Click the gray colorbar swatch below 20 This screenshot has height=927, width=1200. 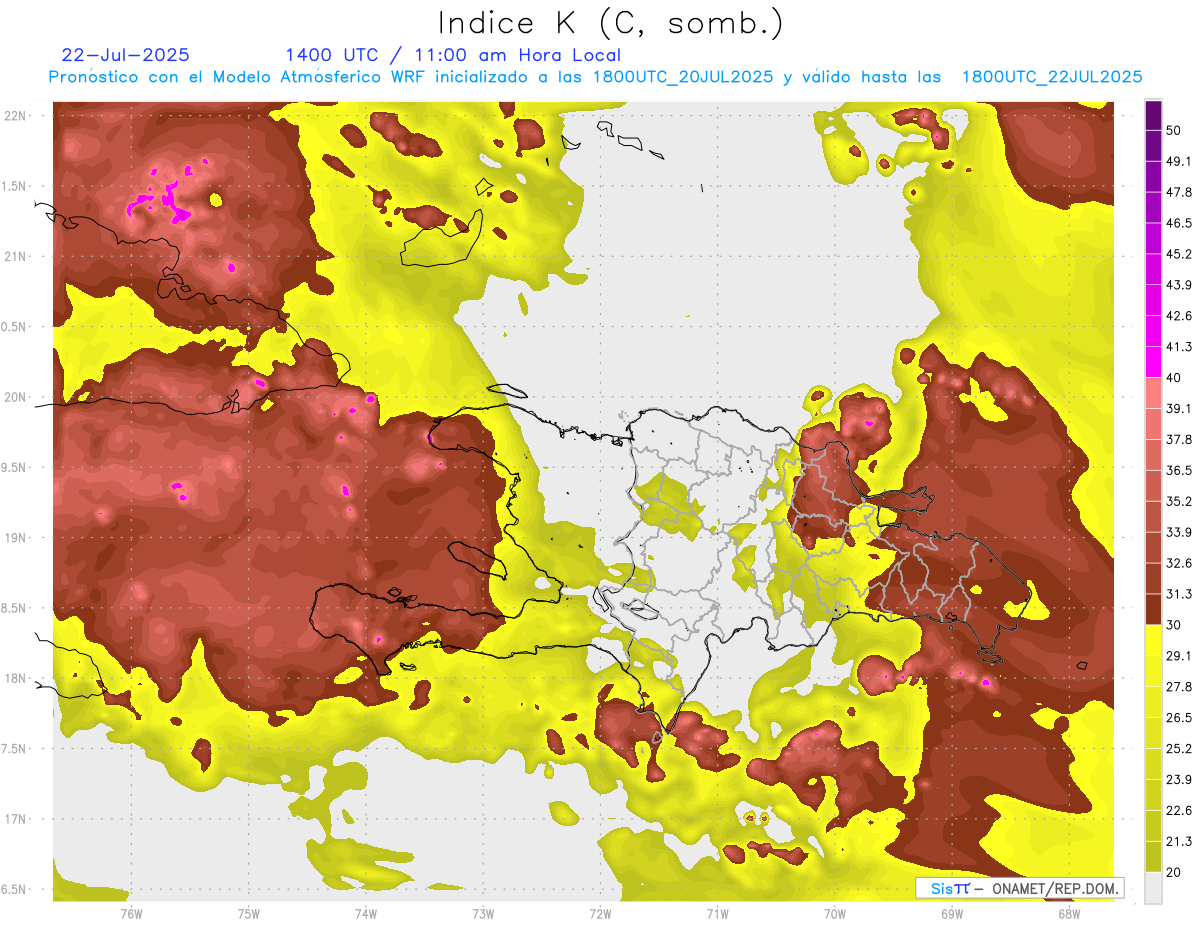coord(1153,888)
